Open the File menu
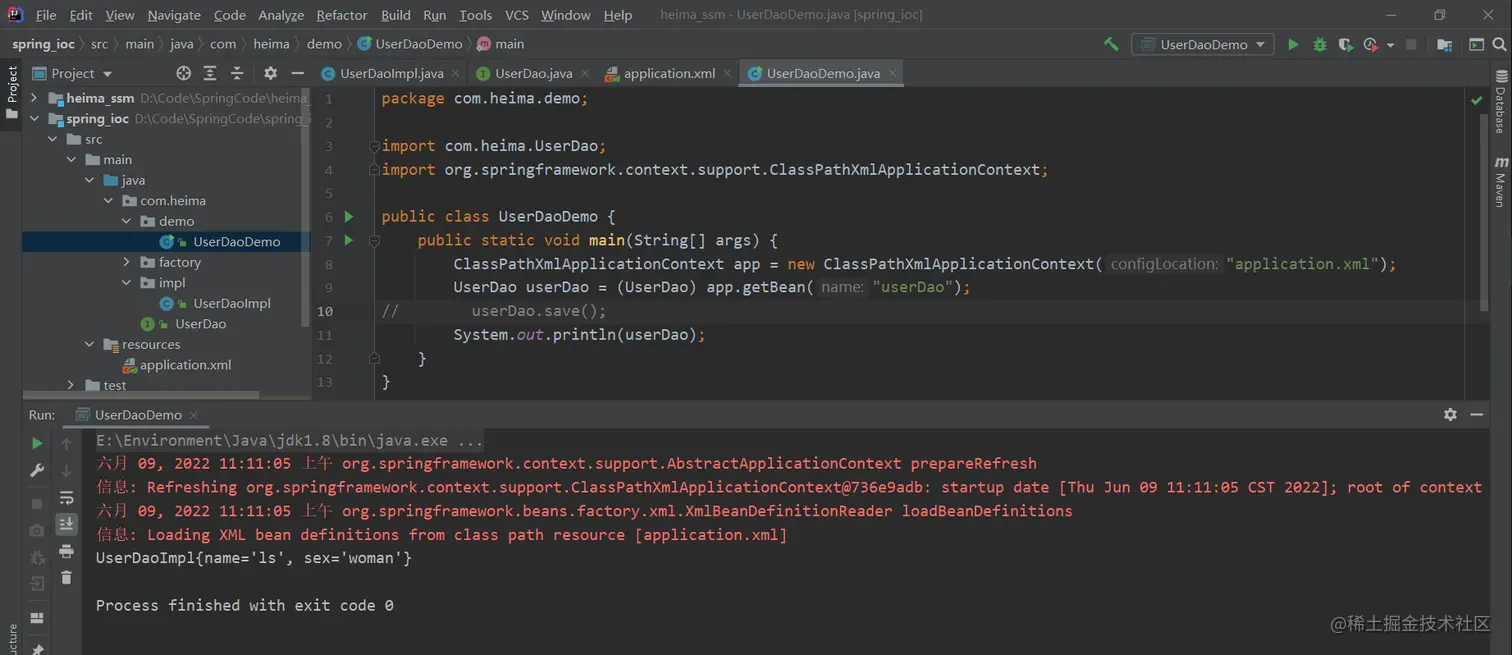Screen dimensions: 1512x655 46,15
